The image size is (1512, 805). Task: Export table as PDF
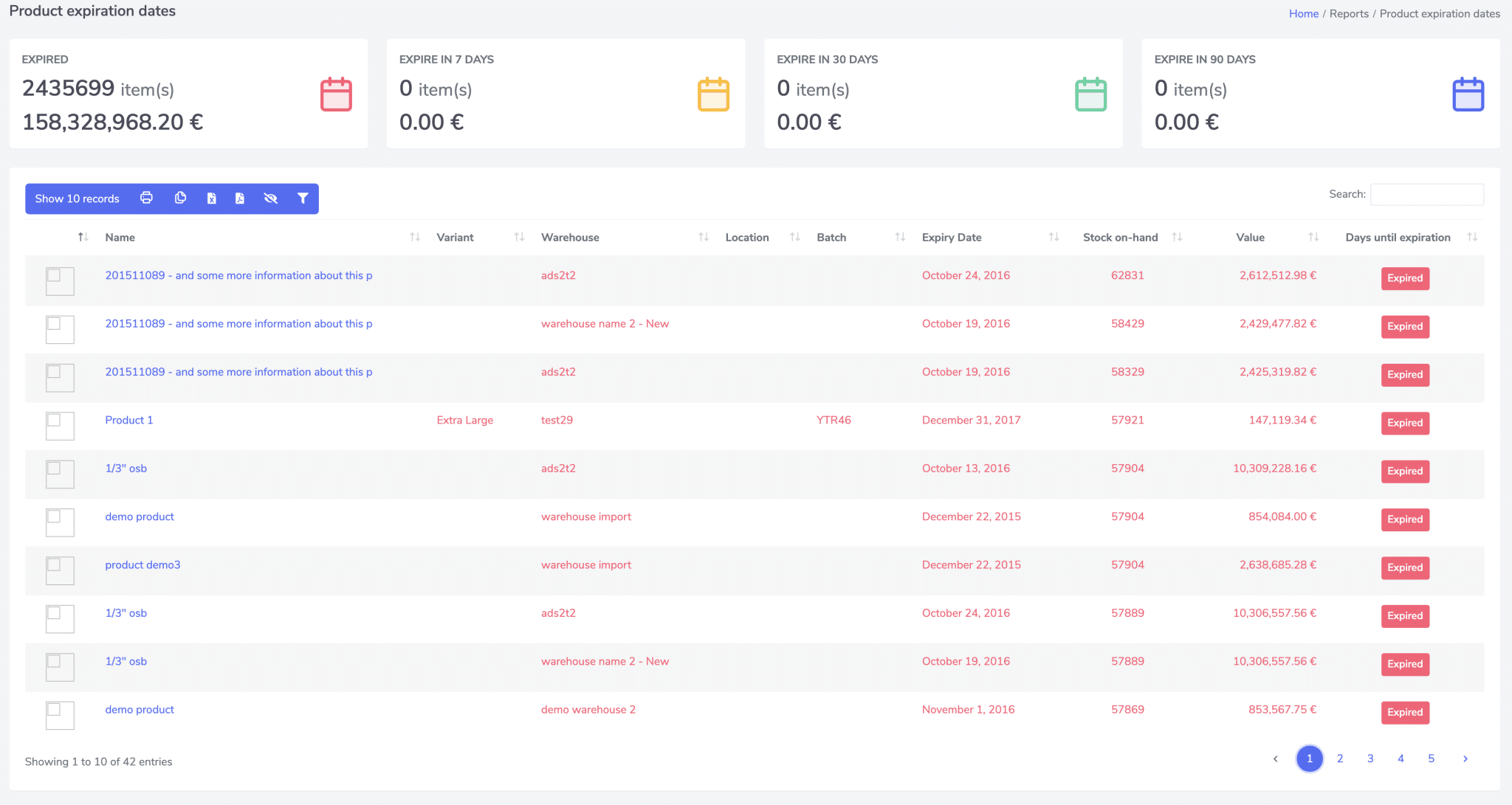coord(240,198)
